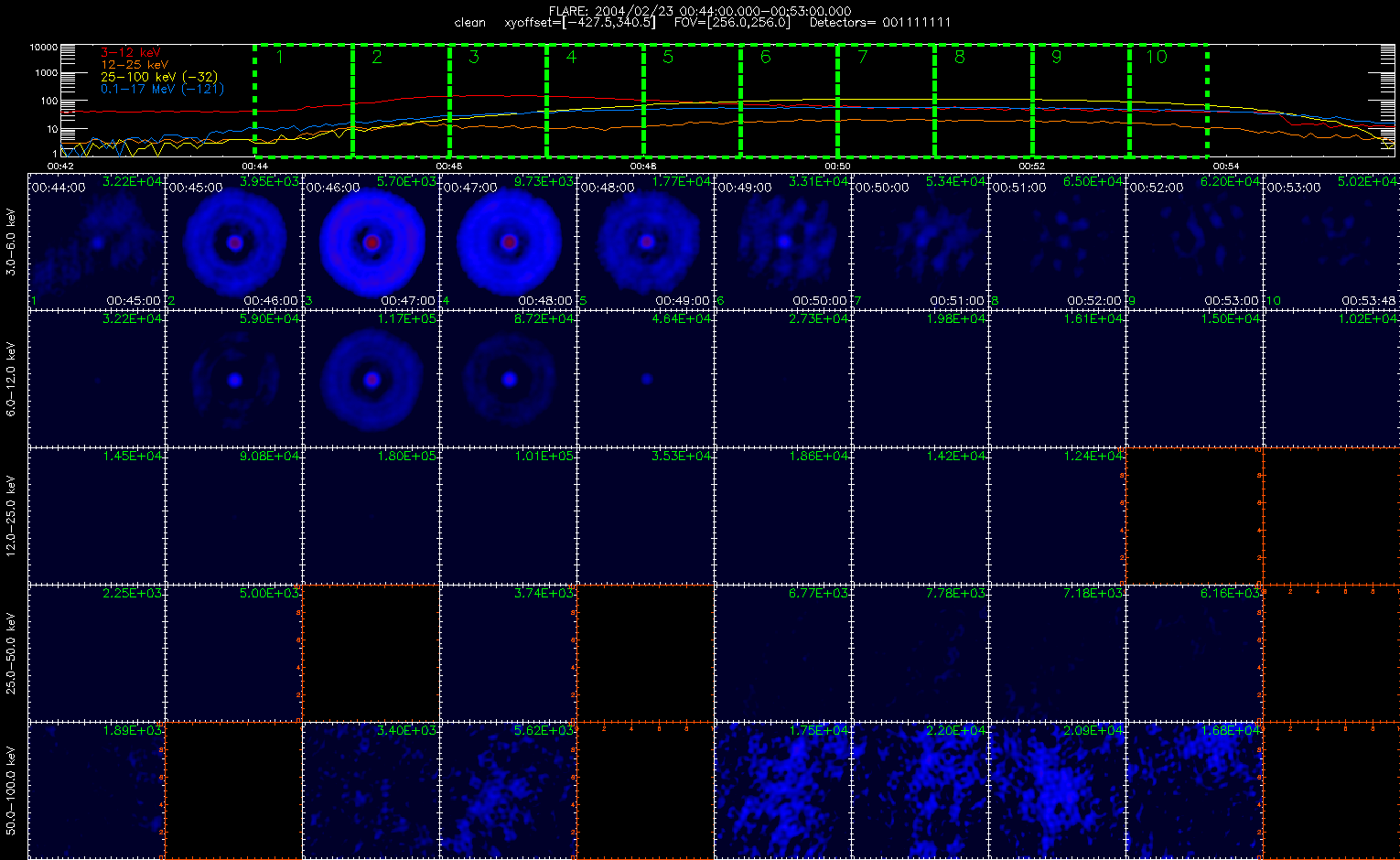Open the 3.0-6.0 keV image starting 00:47:00
Screen dimensions: 1400x860
click(509, 242)
